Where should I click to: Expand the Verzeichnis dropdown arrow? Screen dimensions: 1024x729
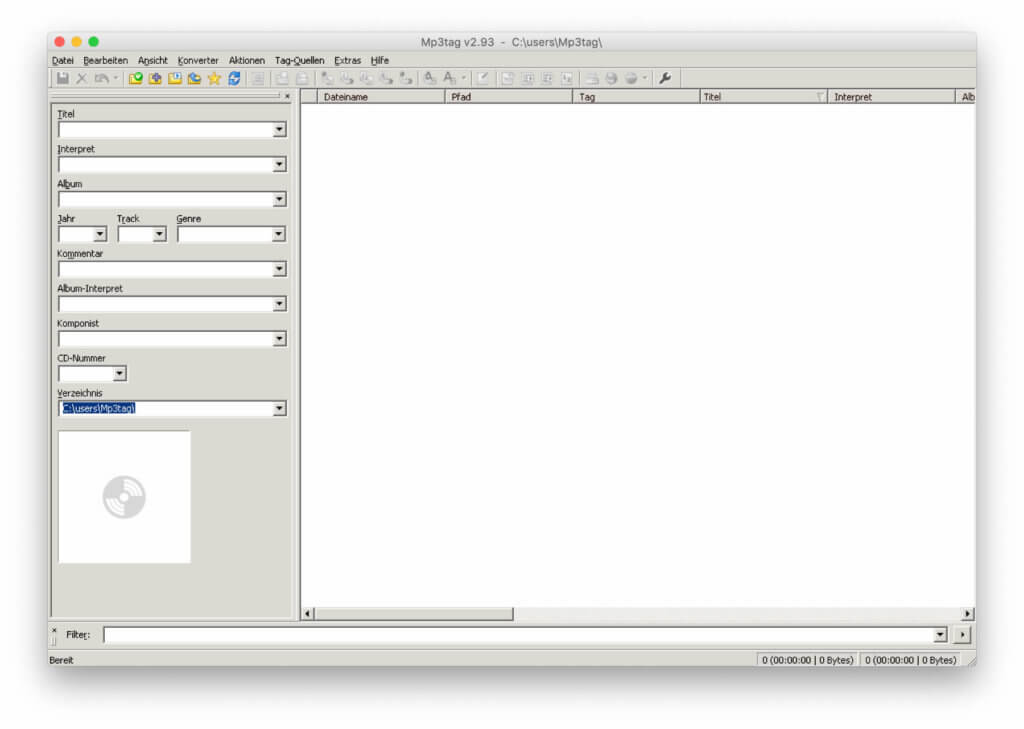pyautogui.click(x=280, y=409)
